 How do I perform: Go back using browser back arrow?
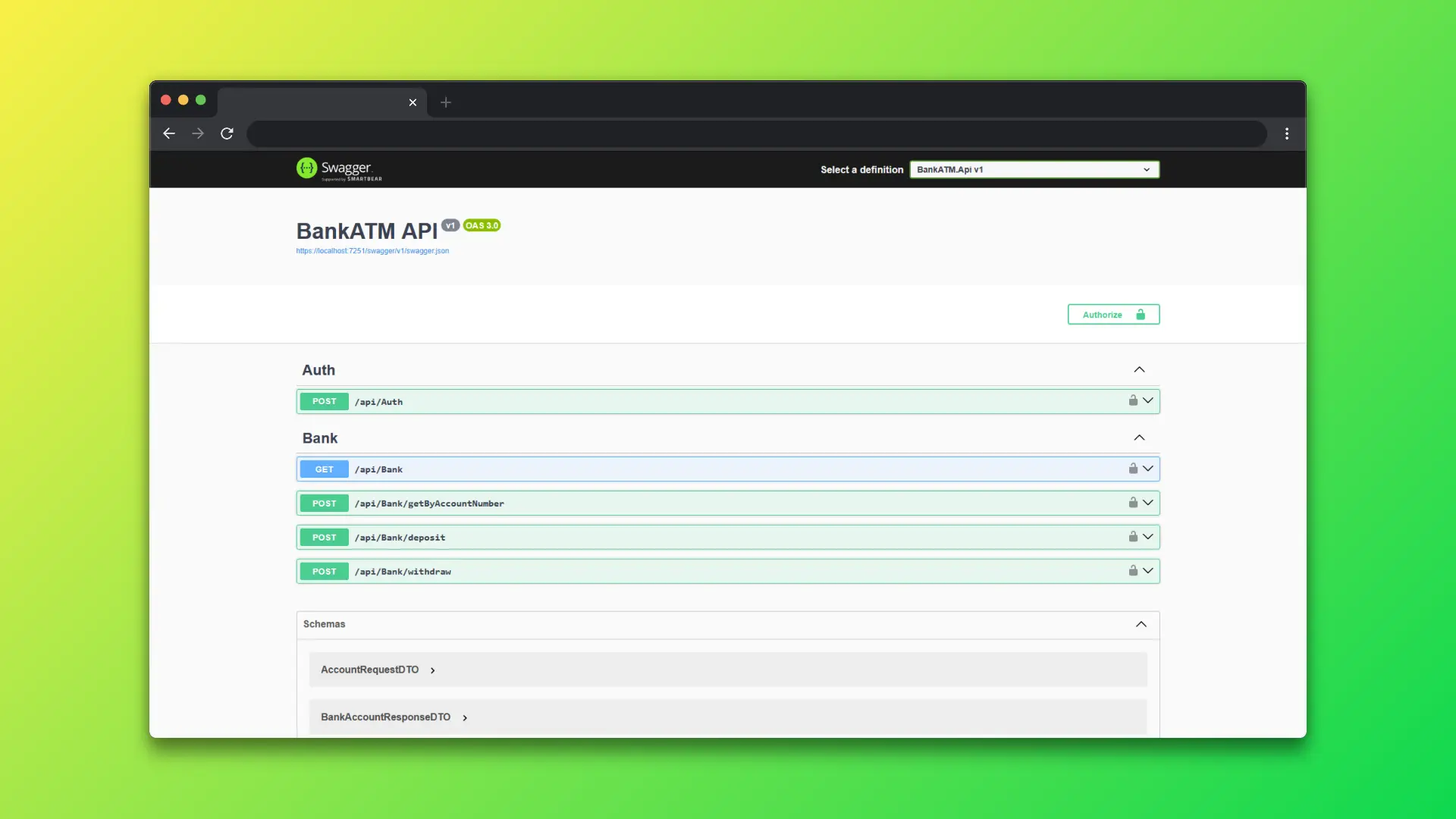tap(169, 133)
